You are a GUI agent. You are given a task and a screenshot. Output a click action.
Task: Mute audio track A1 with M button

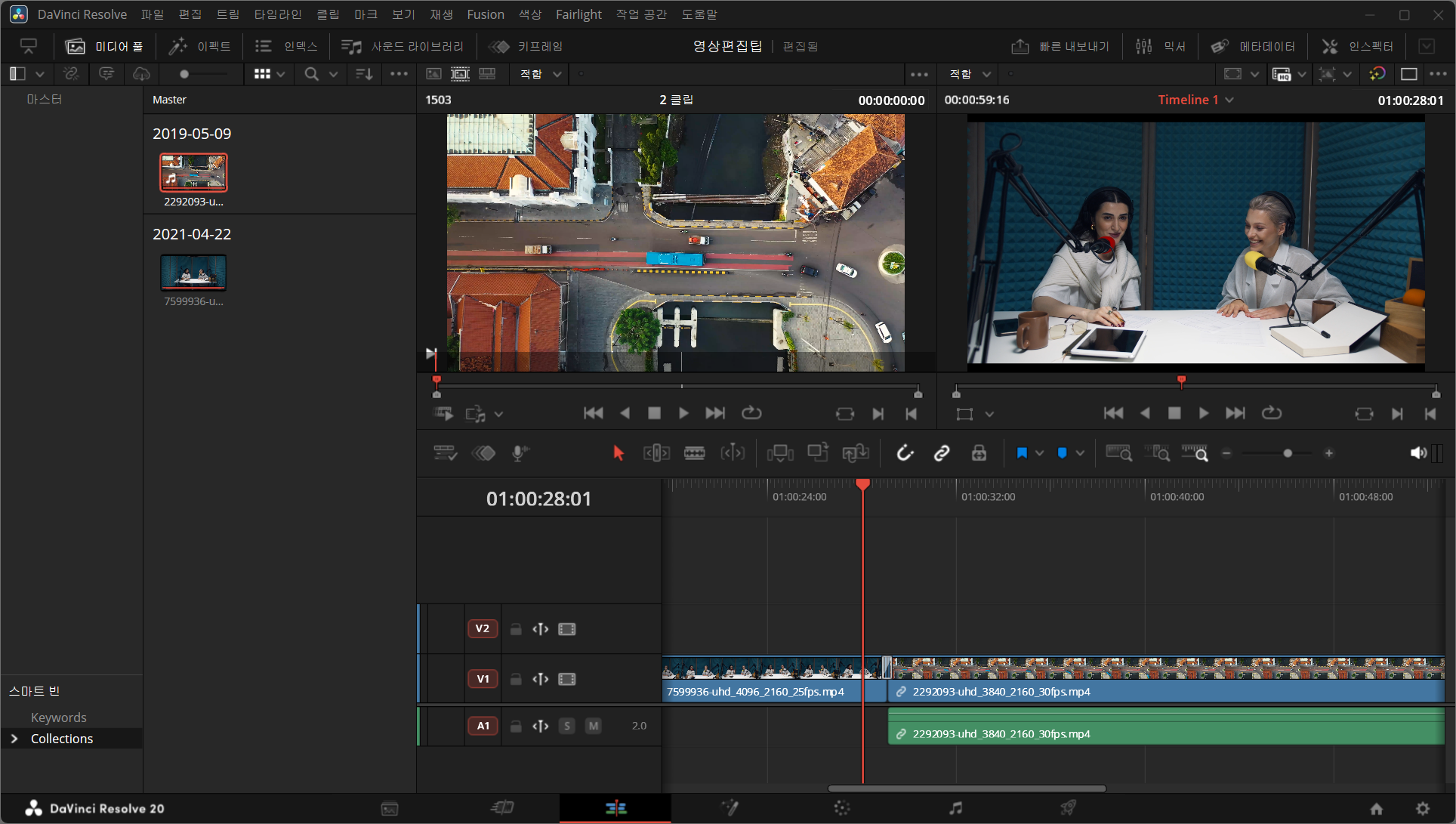(594, 726)
